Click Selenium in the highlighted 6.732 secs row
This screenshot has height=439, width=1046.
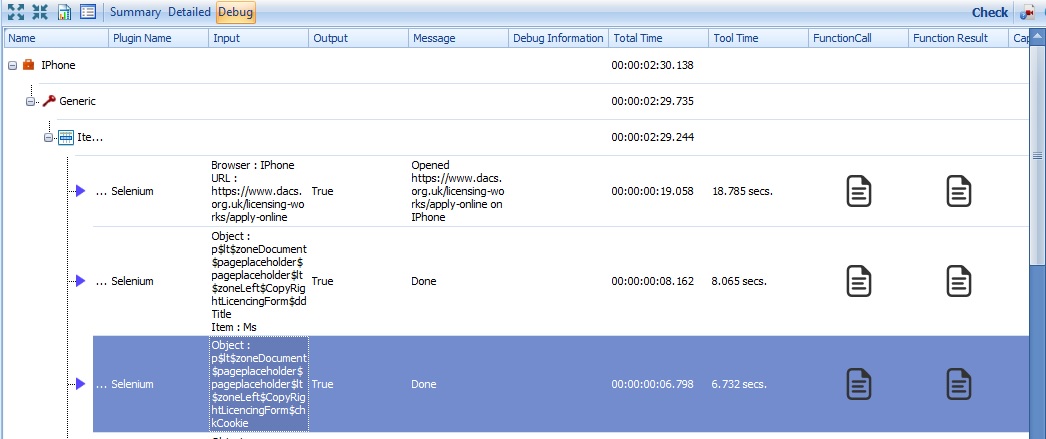132,384
